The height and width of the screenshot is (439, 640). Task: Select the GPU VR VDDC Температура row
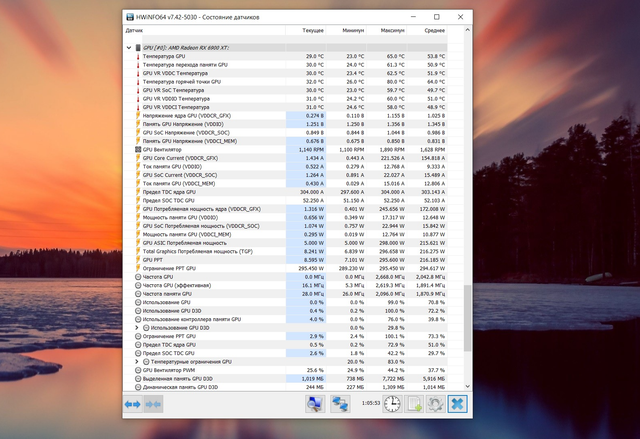coord(285,73)
